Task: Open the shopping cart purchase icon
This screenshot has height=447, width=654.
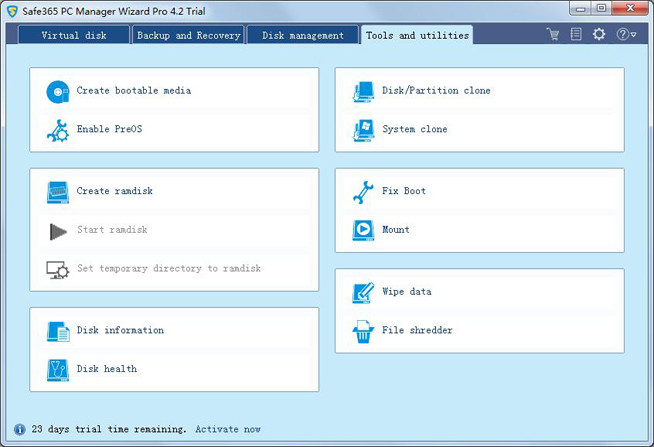Action: (x=553, y=34)
